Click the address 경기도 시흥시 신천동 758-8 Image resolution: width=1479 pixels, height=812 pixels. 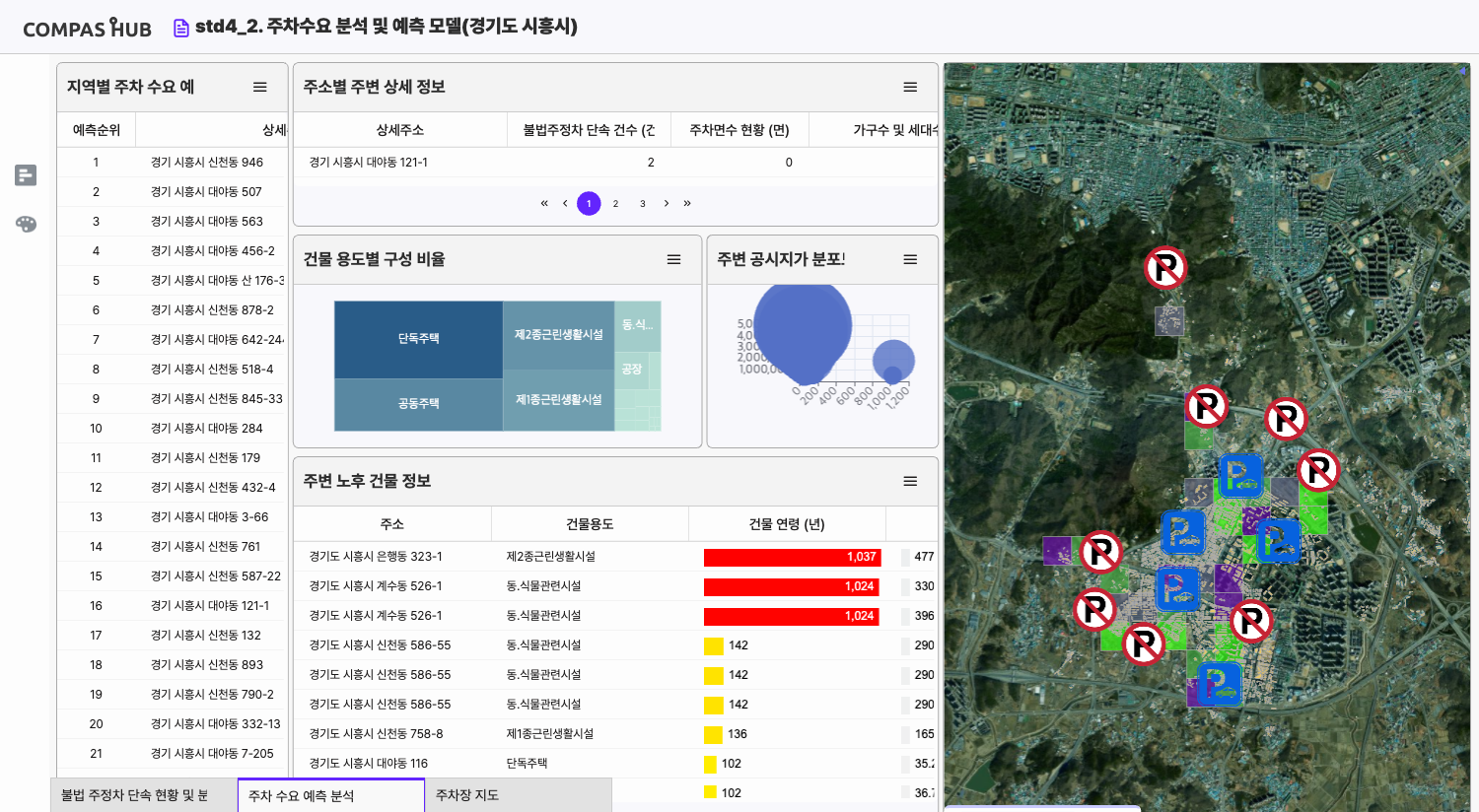point(377,734)
